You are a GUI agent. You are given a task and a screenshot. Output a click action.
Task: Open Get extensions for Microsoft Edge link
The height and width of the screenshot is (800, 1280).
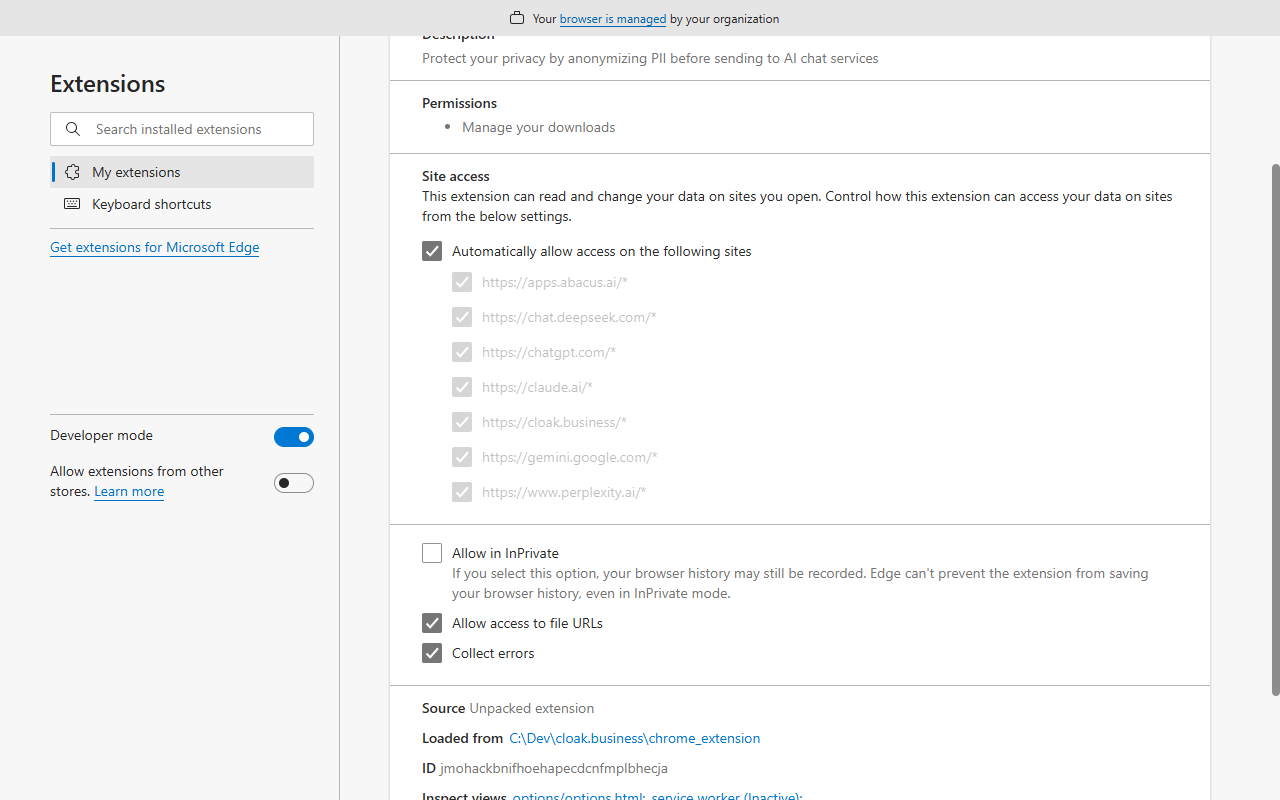coord(154,247)
